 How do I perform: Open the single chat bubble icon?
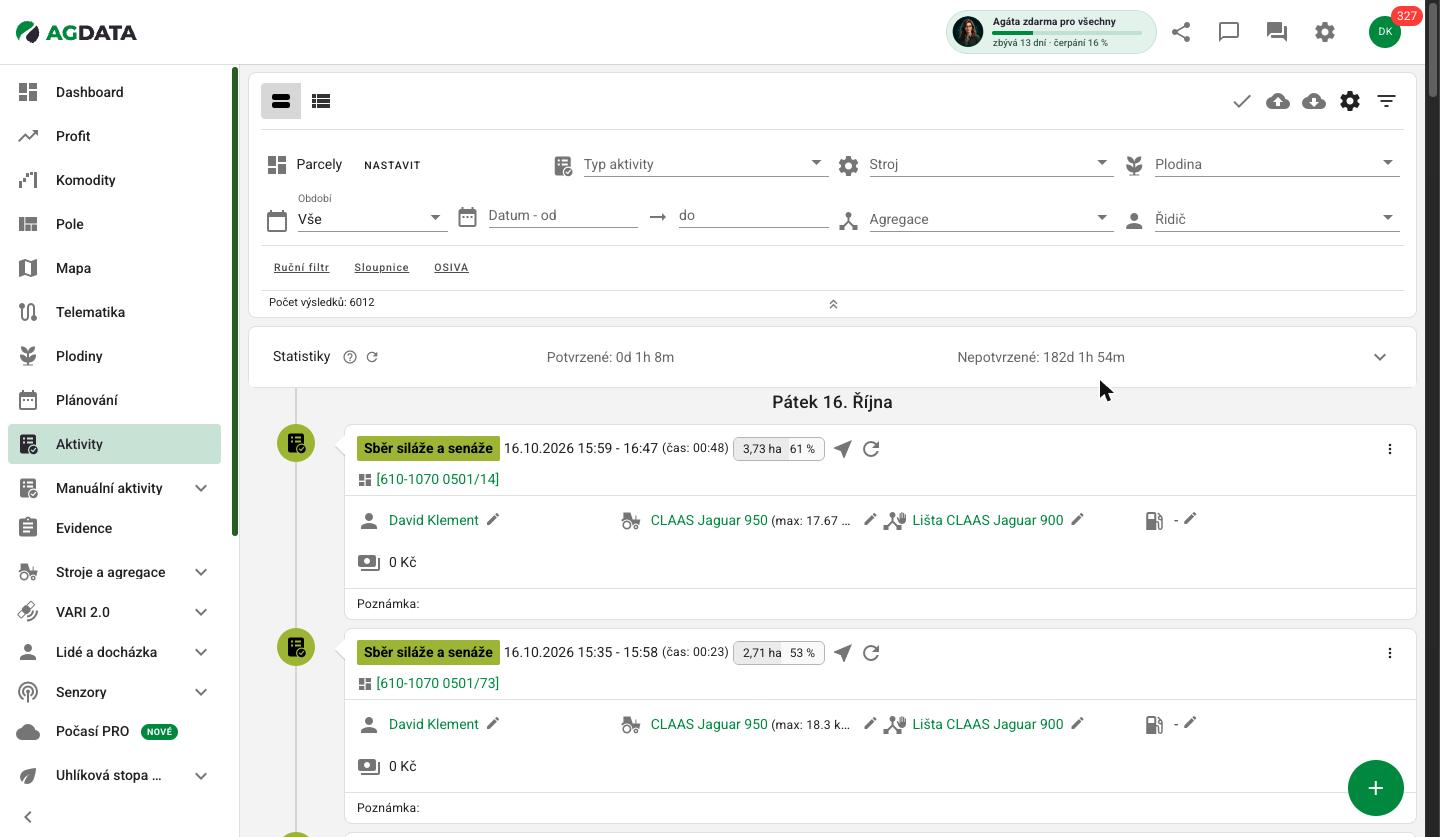(x=1229, y=32)
